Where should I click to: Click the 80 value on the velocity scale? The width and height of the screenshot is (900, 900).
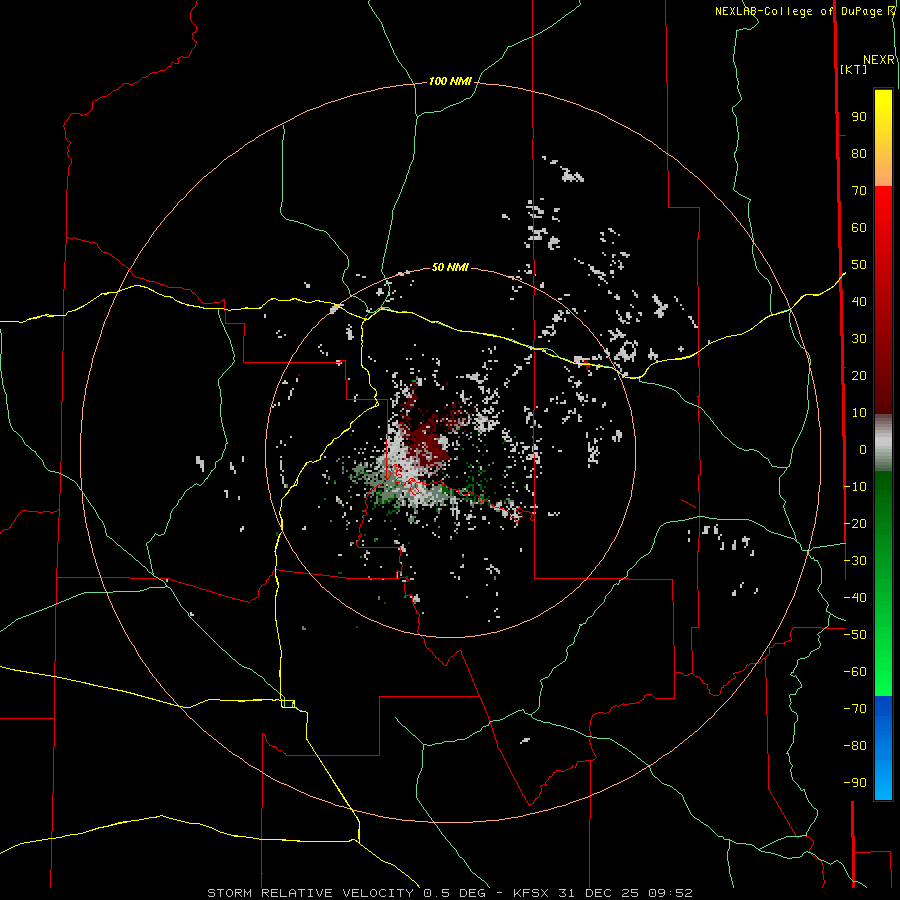859,154
